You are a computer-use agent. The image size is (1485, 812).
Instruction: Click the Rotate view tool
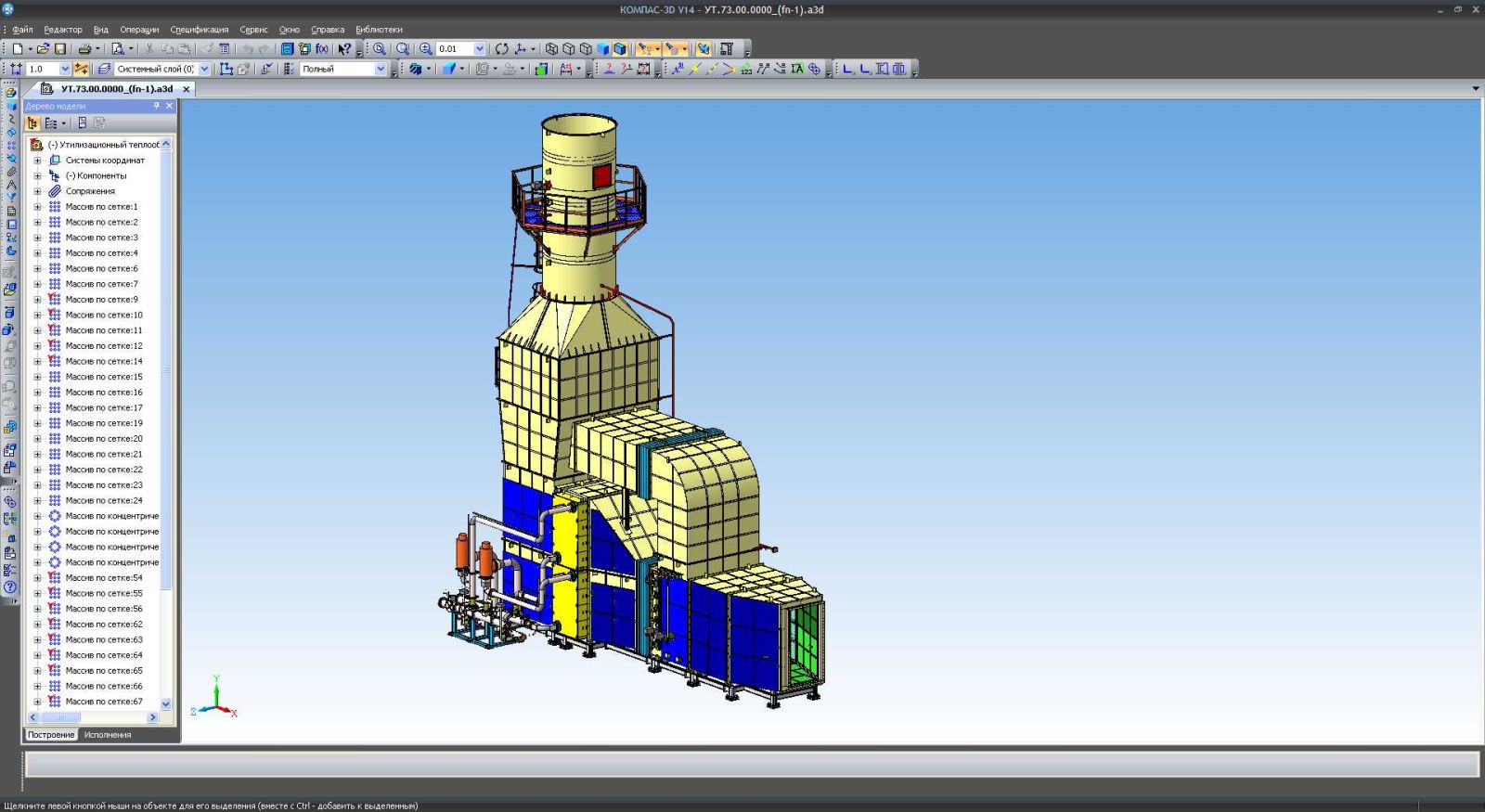[x=501, y=49]
